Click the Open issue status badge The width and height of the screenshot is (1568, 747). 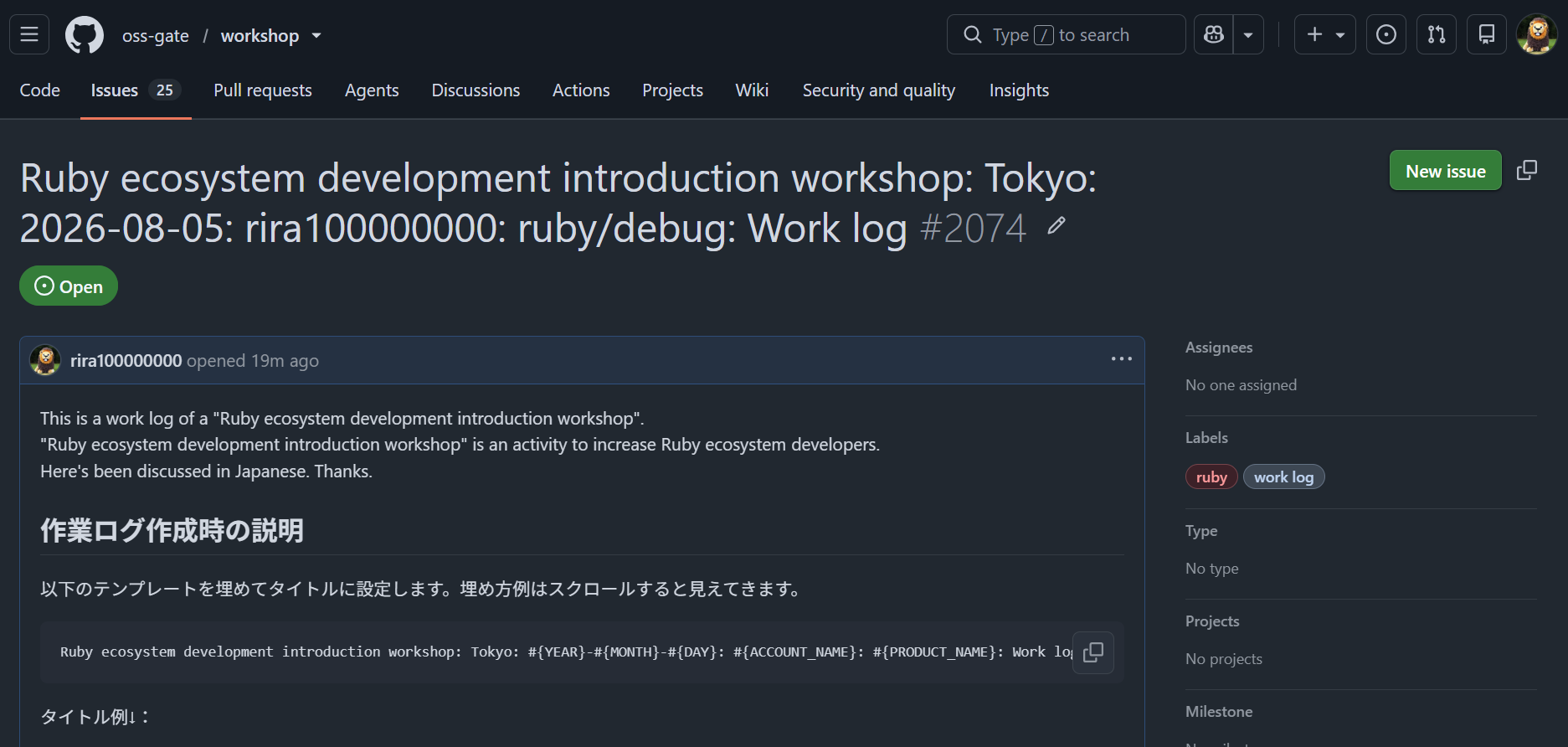(x=69, y=286)
